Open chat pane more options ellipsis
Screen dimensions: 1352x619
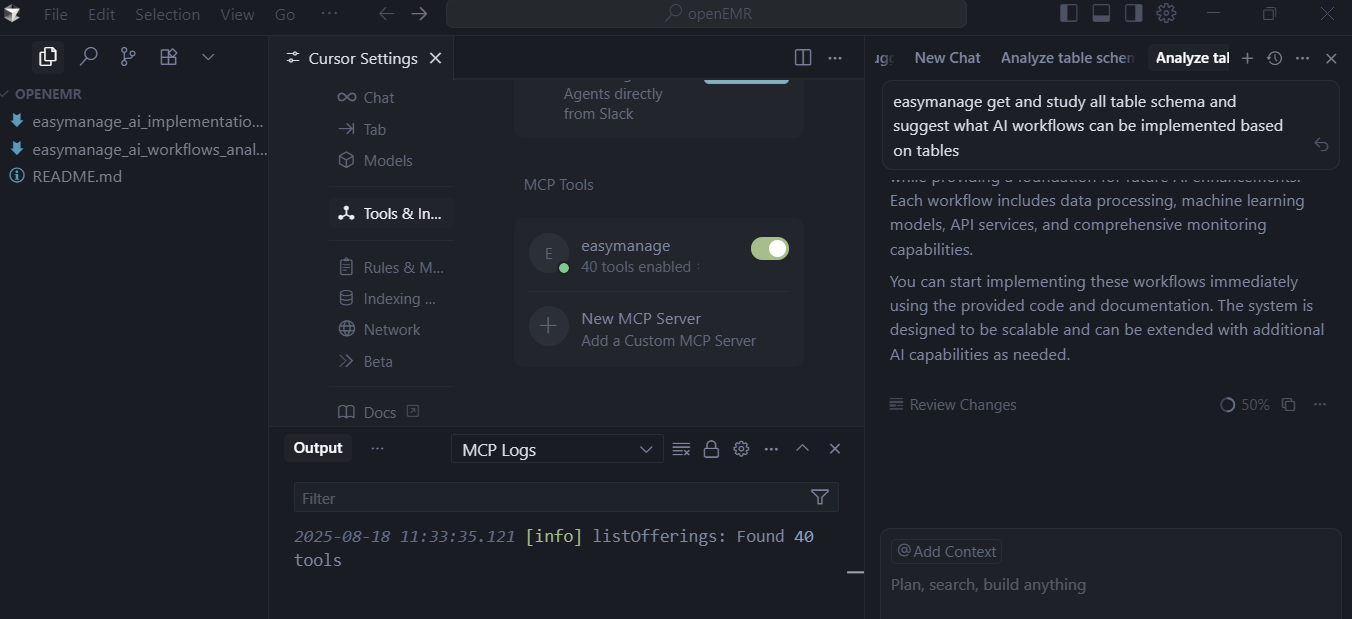tap(1302, 58)
